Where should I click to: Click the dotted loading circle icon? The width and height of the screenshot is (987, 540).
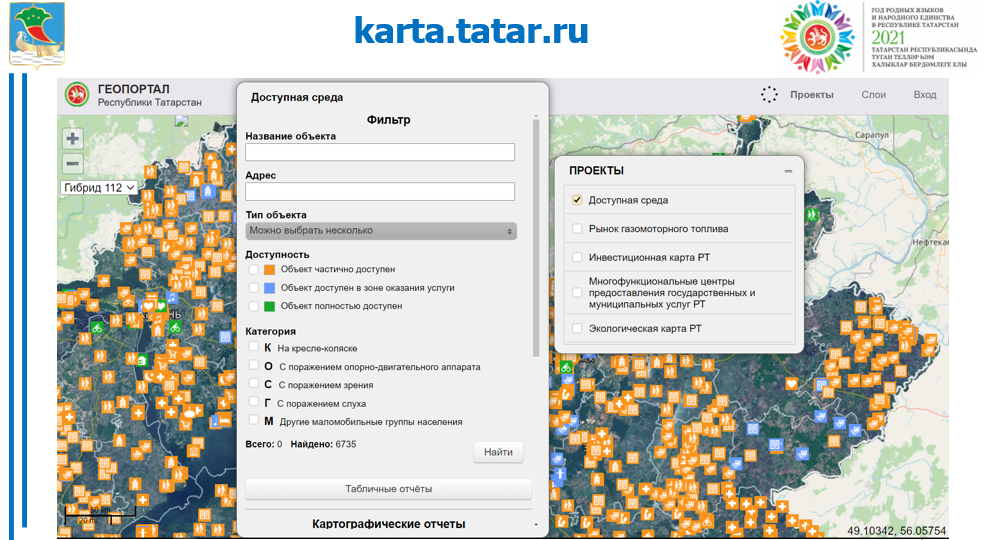[x=768, y=95]
